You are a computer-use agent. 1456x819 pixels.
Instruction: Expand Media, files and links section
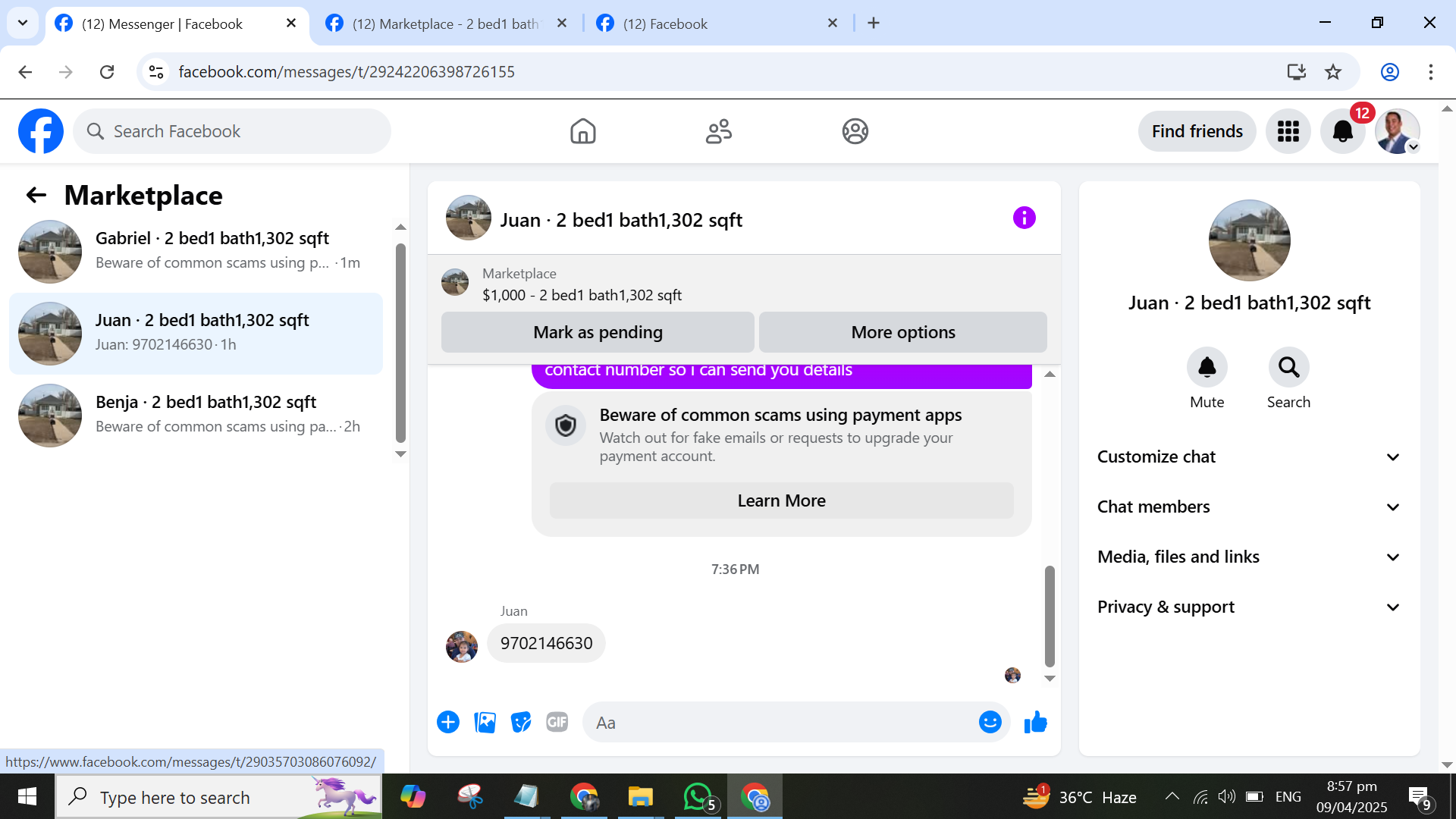click(1248, 557)
